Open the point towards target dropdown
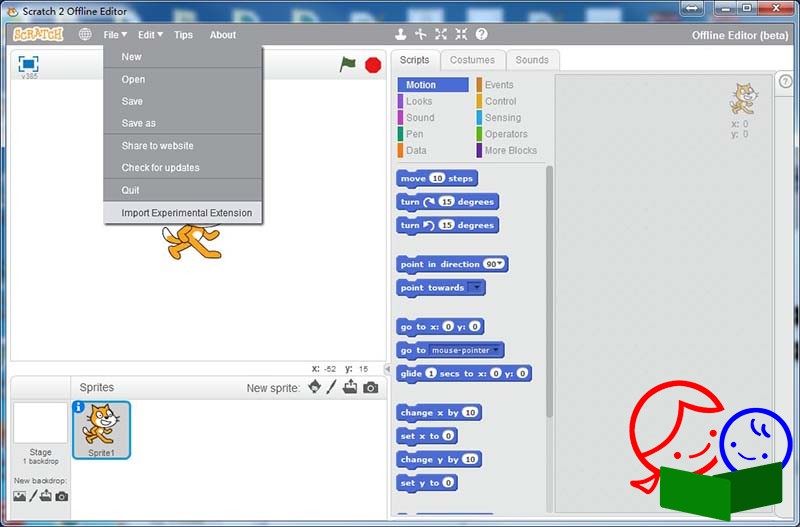The height and width of the screenshot is (527, 800). click(476, 287)
